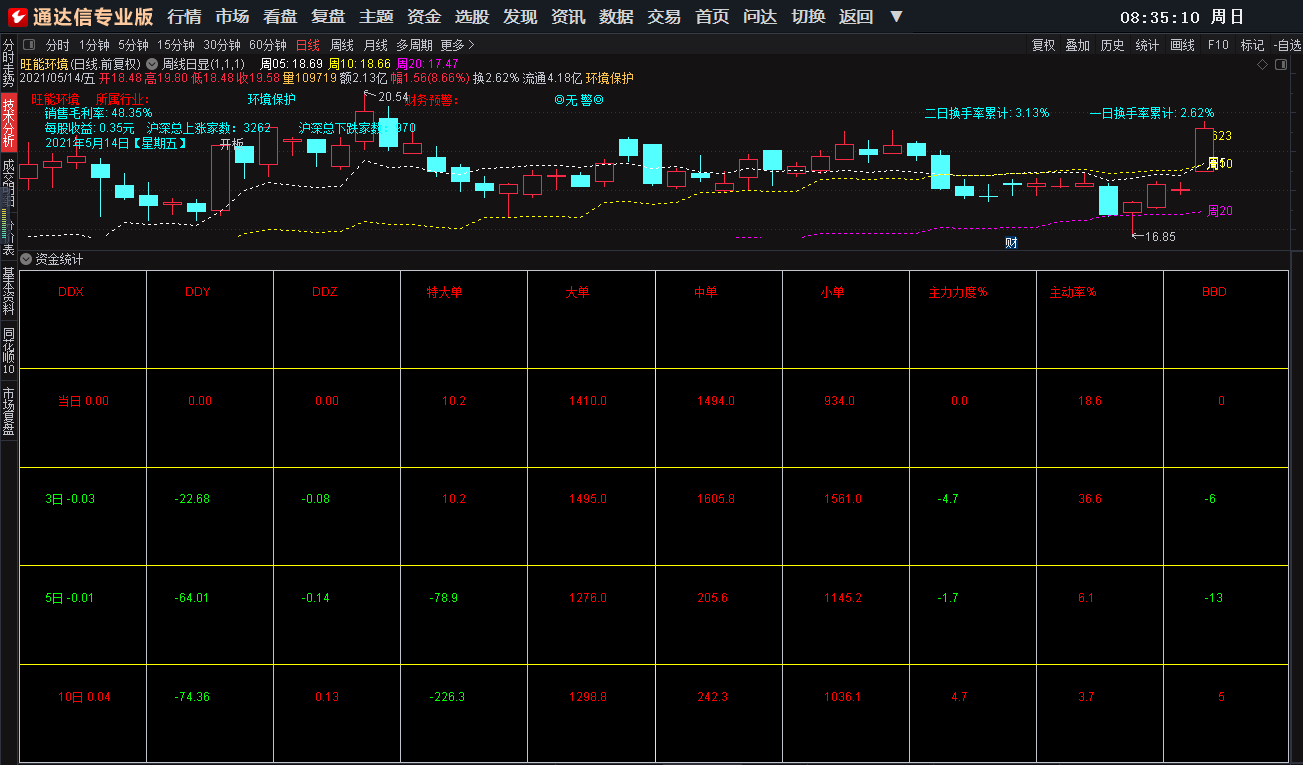Toggle the side panel icon at chart top-right

point(1281,64)
